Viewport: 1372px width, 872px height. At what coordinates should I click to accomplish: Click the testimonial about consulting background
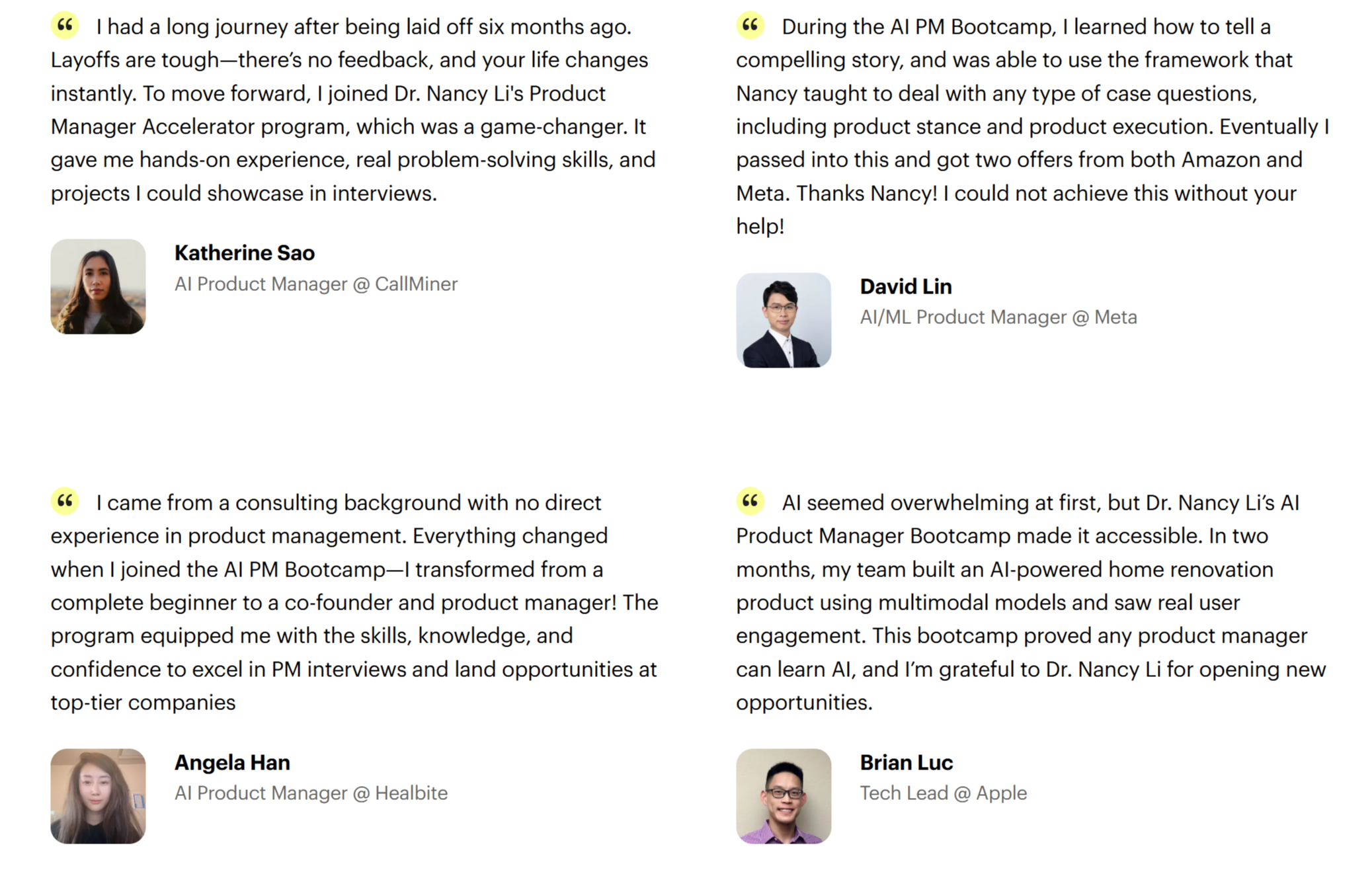click(x=354, y=602)
